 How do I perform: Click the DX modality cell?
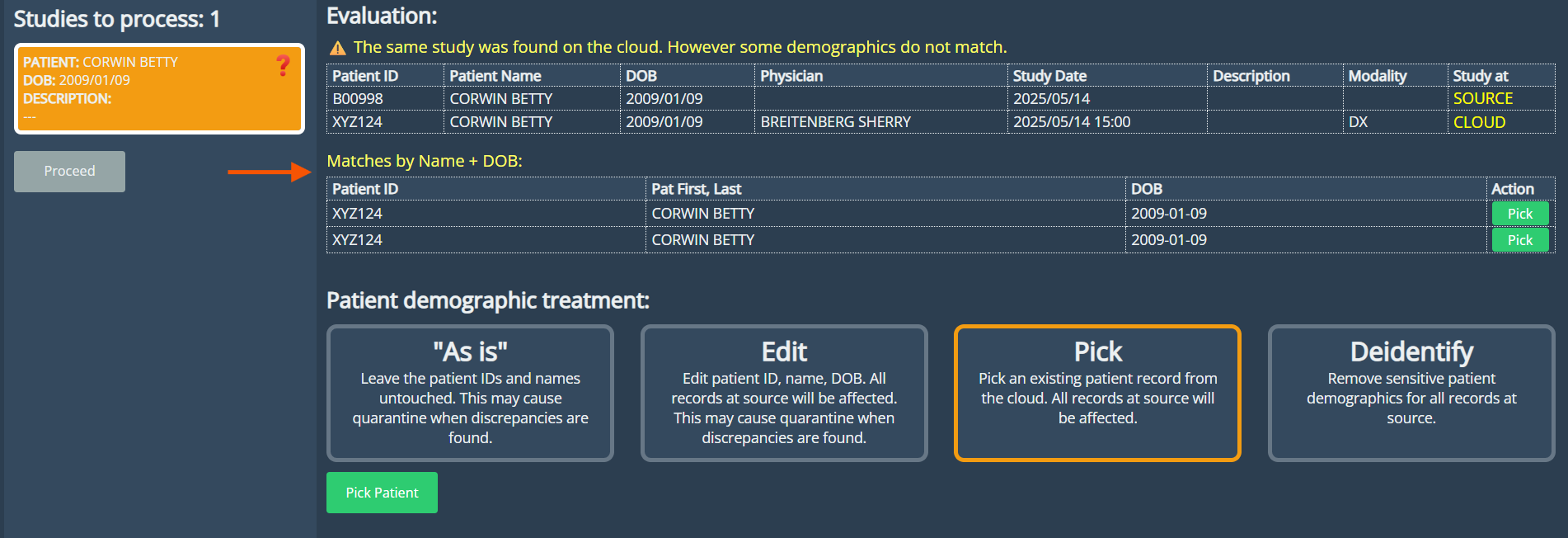1358,122
